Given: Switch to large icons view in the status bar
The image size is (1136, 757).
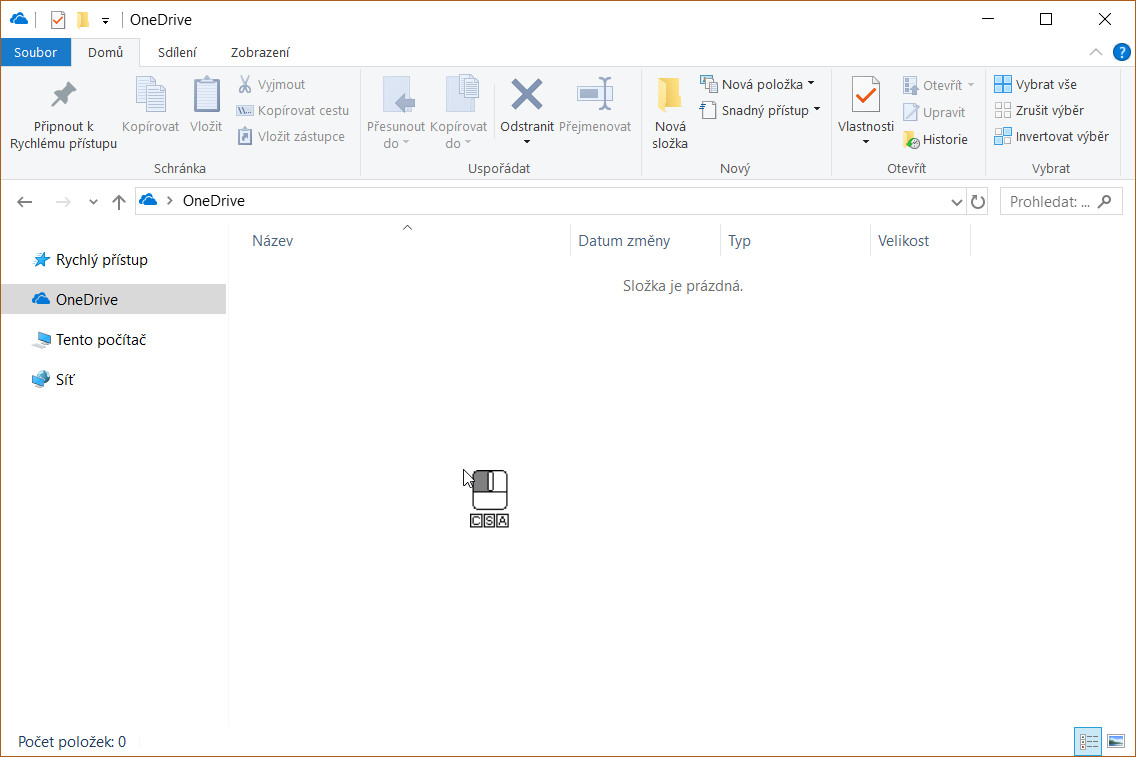Looking at the screenshot, I should pos(1116,742).
